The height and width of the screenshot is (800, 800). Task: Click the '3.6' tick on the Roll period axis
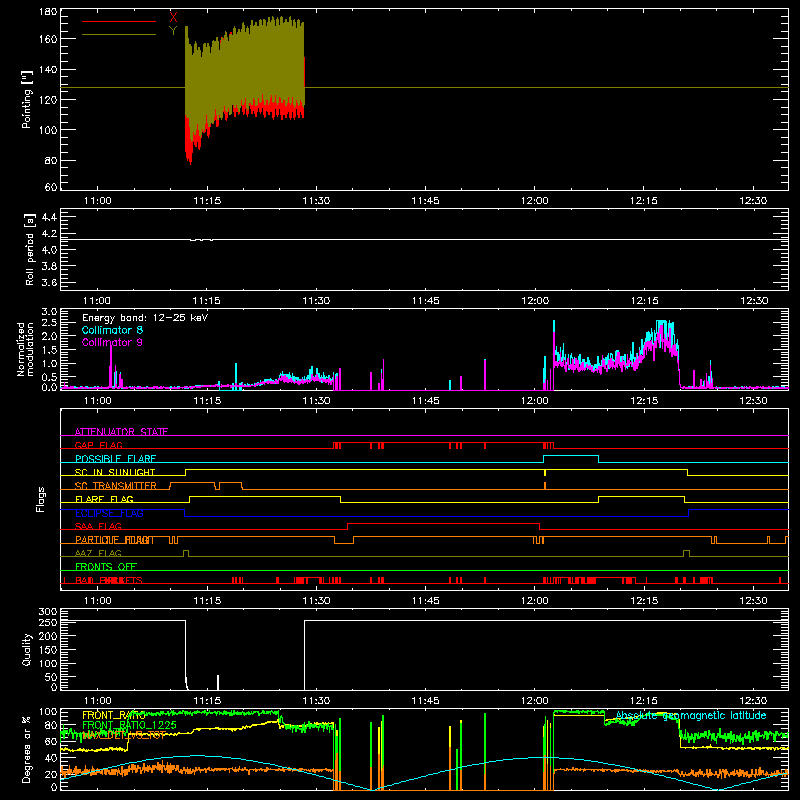(x=48, y=282)
